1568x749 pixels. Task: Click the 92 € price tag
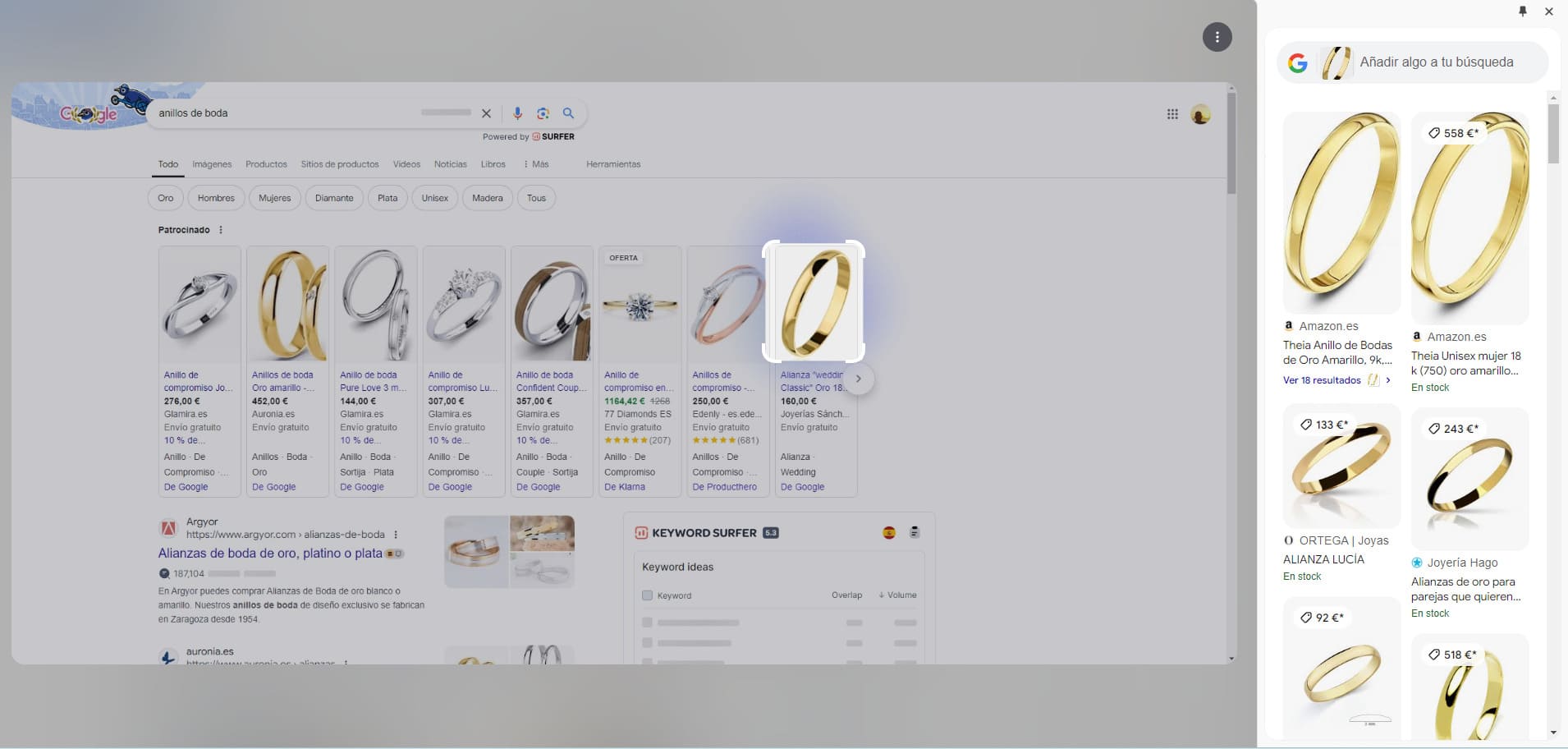1321,618
